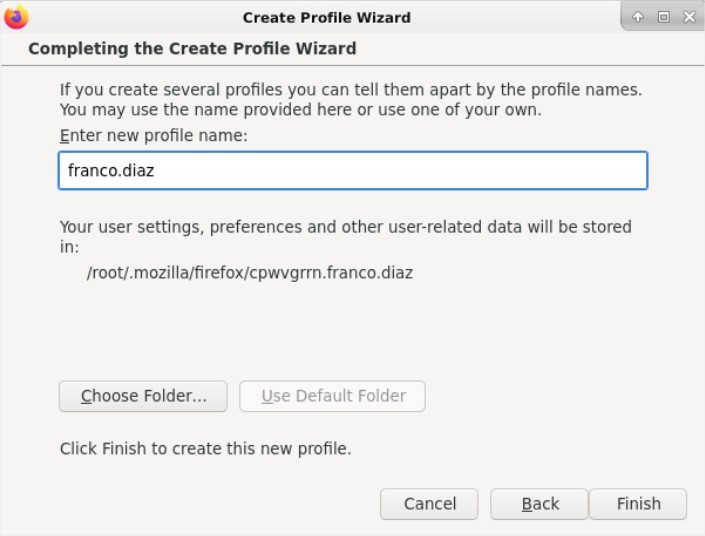This screenshot has width=705, height=536.
Task: Click the Firefox logo in title bar
Action: [x=16, y=17]
